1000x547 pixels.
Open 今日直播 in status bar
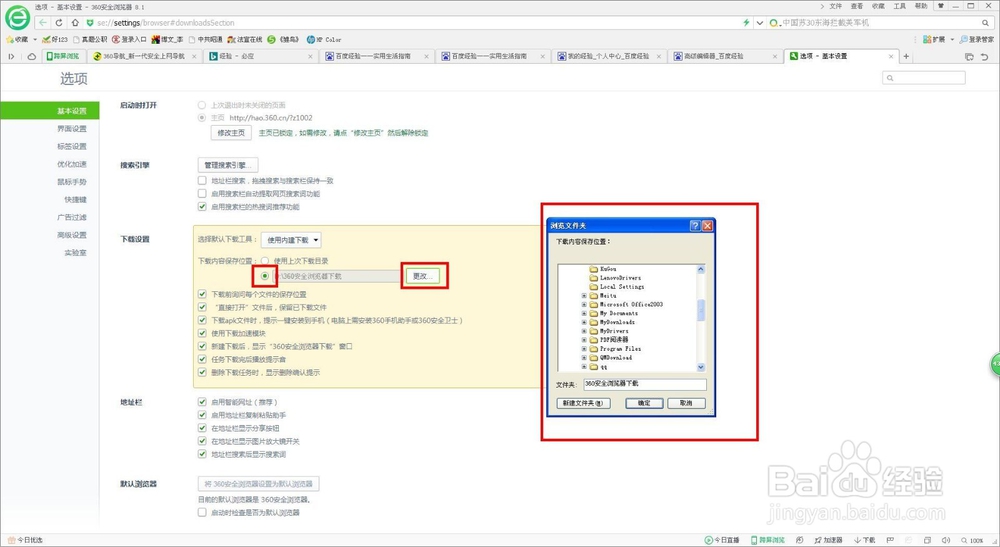pos(721,540)
